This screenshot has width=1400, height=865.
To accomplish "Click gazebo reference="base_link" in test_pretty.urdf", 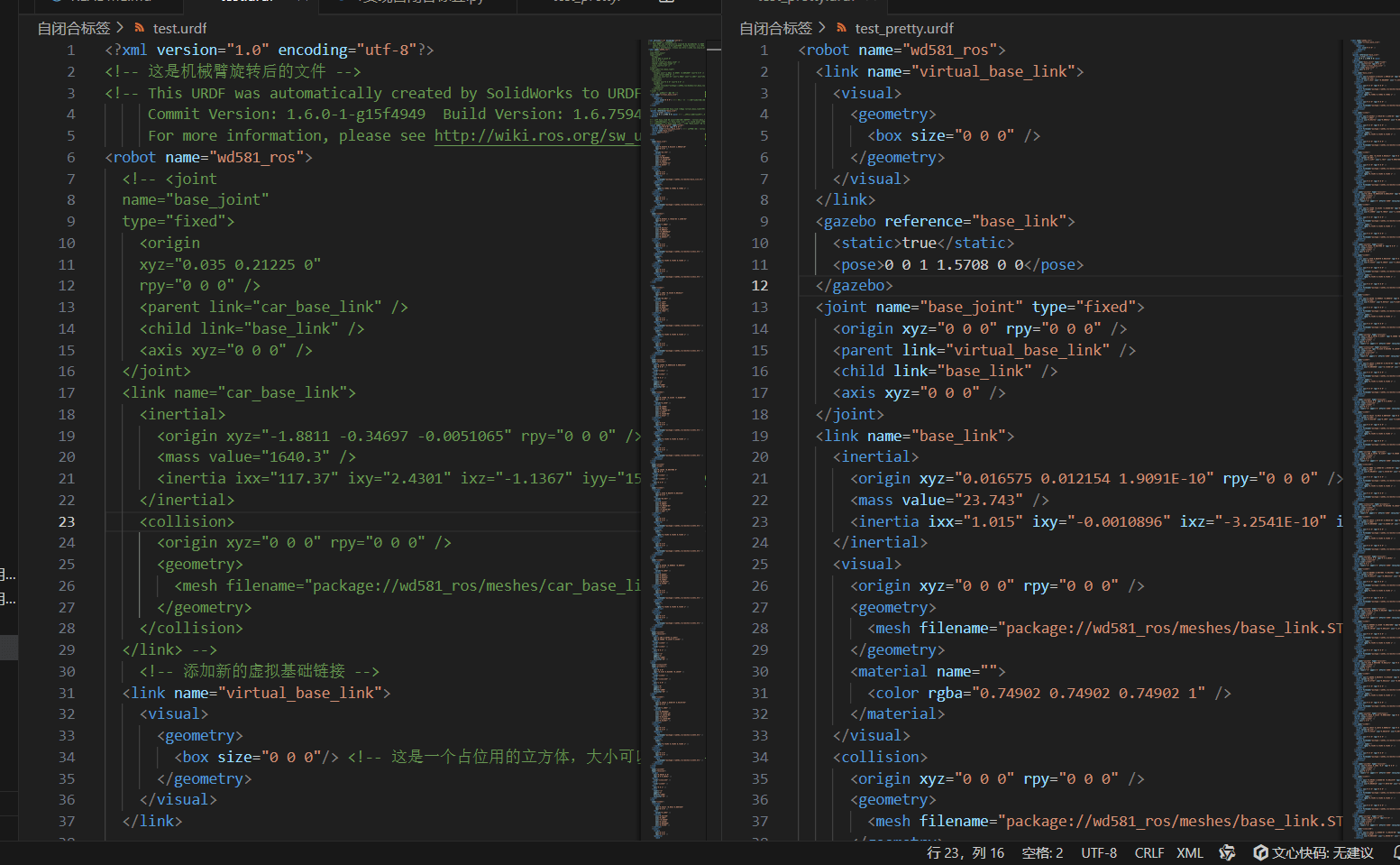I will 945,222.
